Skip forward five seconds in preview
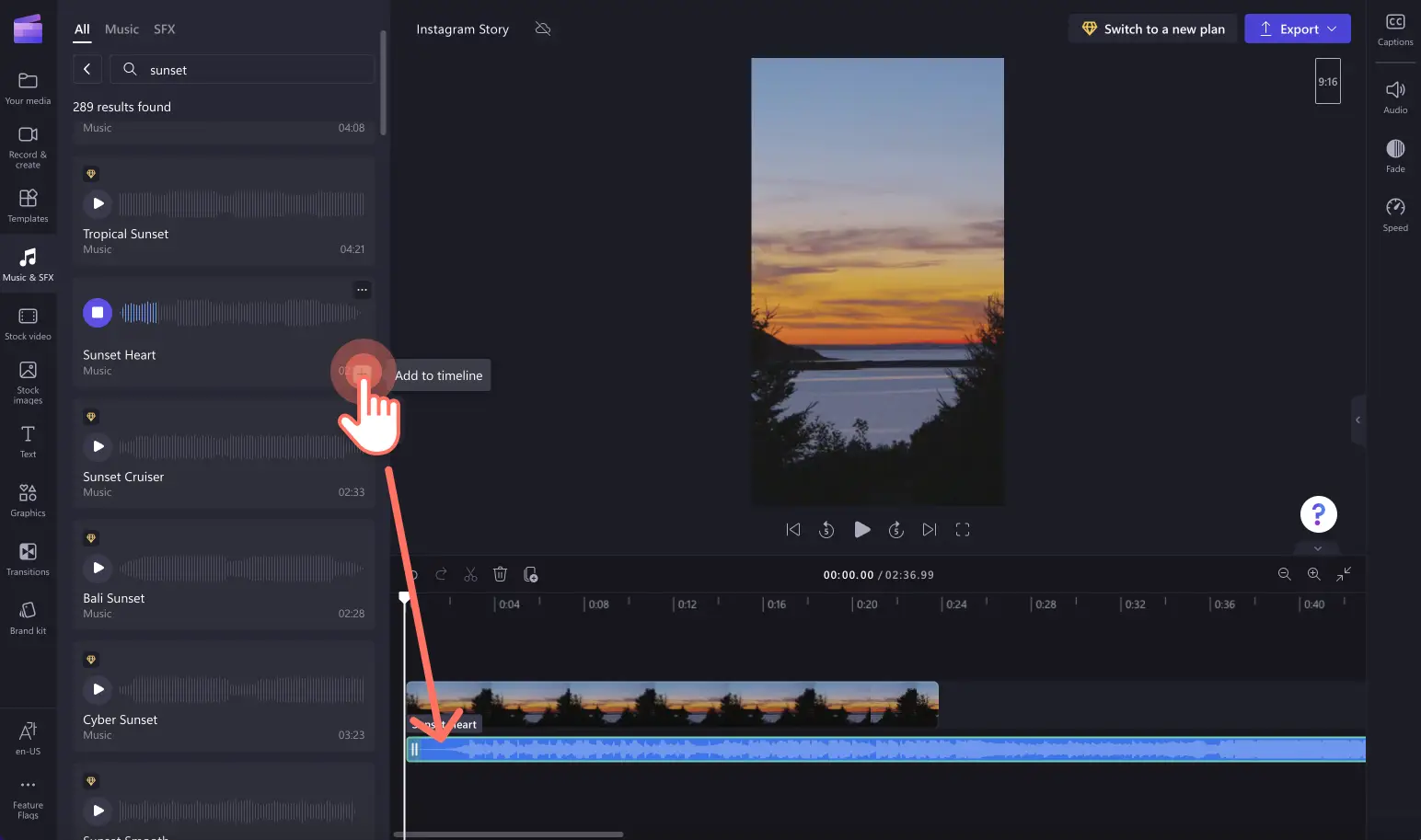 [x=895, y=529]
